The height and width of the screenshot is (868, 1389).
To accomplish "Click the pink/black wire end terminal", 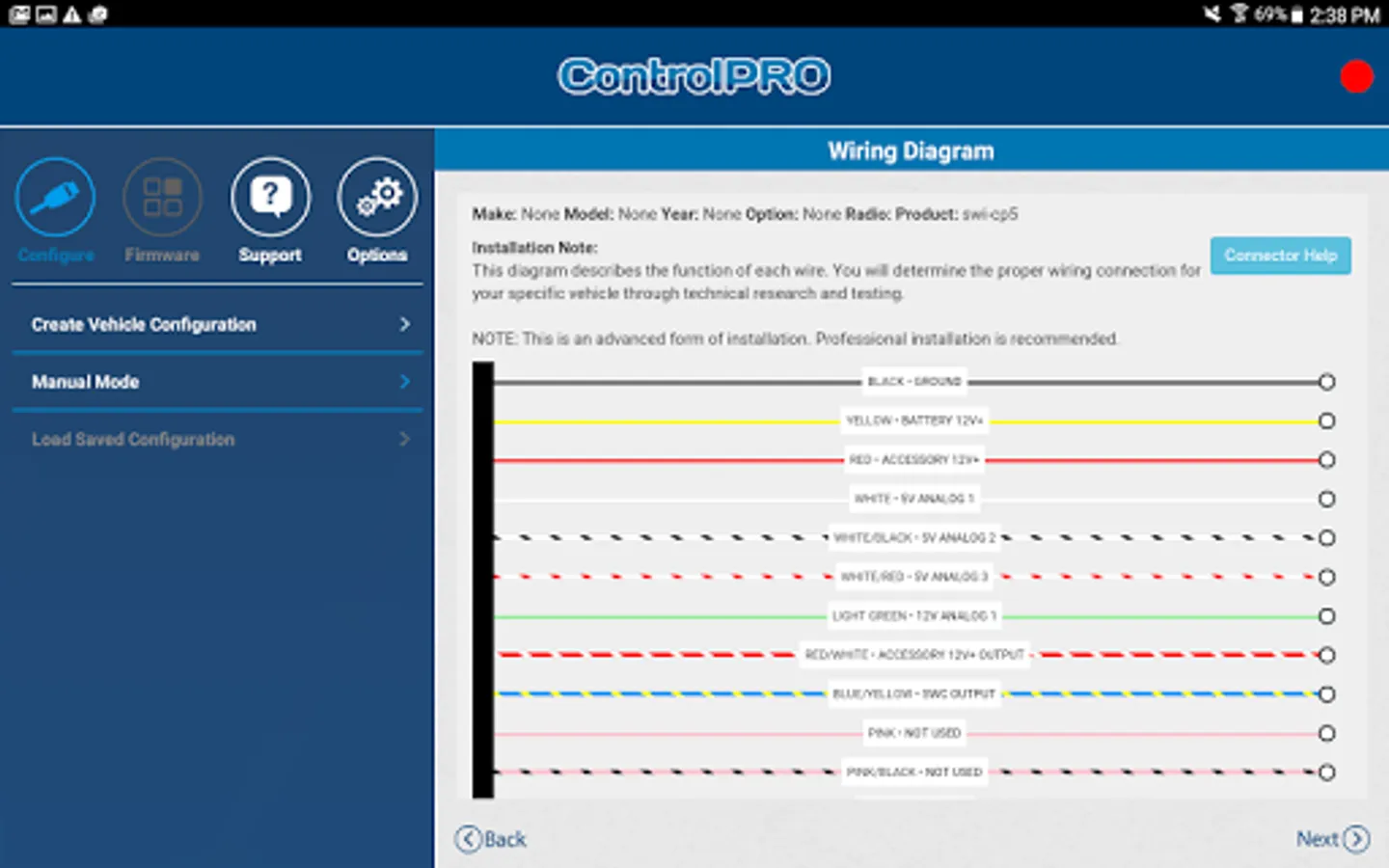I will click(1327, 773).
